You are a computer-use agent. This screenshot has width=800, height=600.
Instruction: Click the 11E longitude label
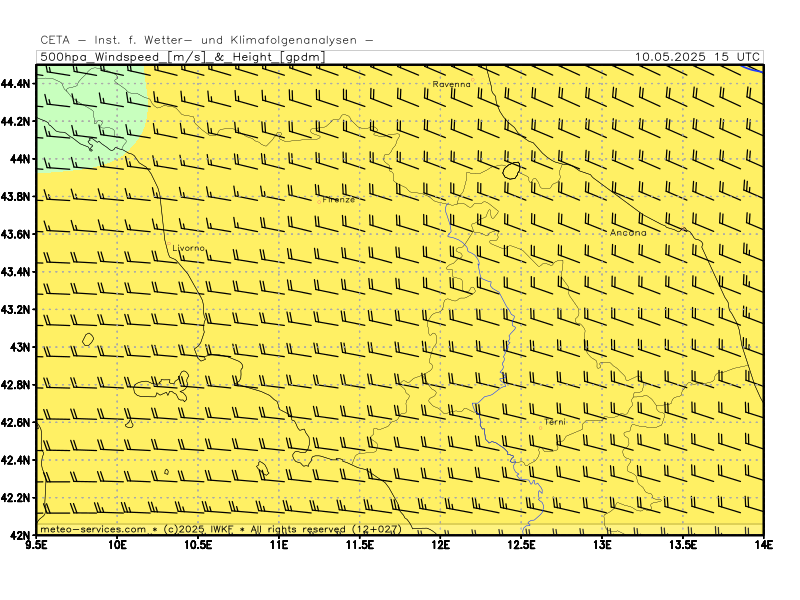tap(279, 545)
